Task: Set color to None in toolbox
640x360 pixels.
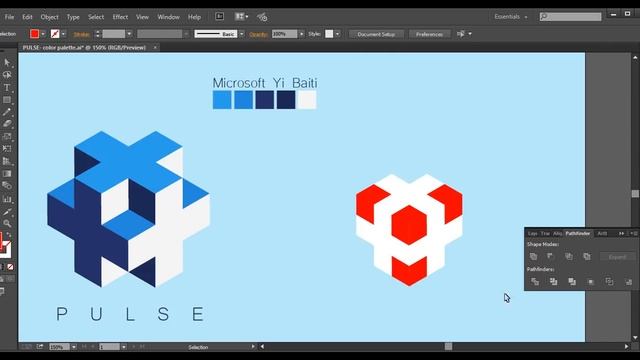Action: 10,267
